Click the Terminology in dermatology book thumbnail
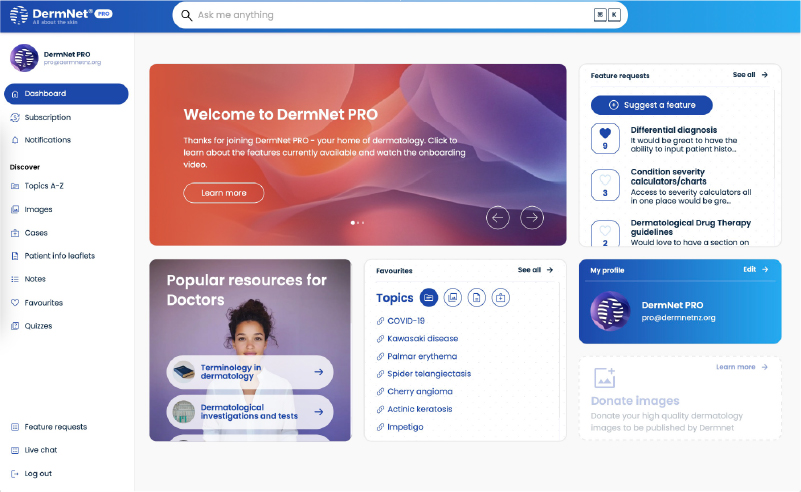This screenshot has width=801, height=492. click(x=183, y=372)
